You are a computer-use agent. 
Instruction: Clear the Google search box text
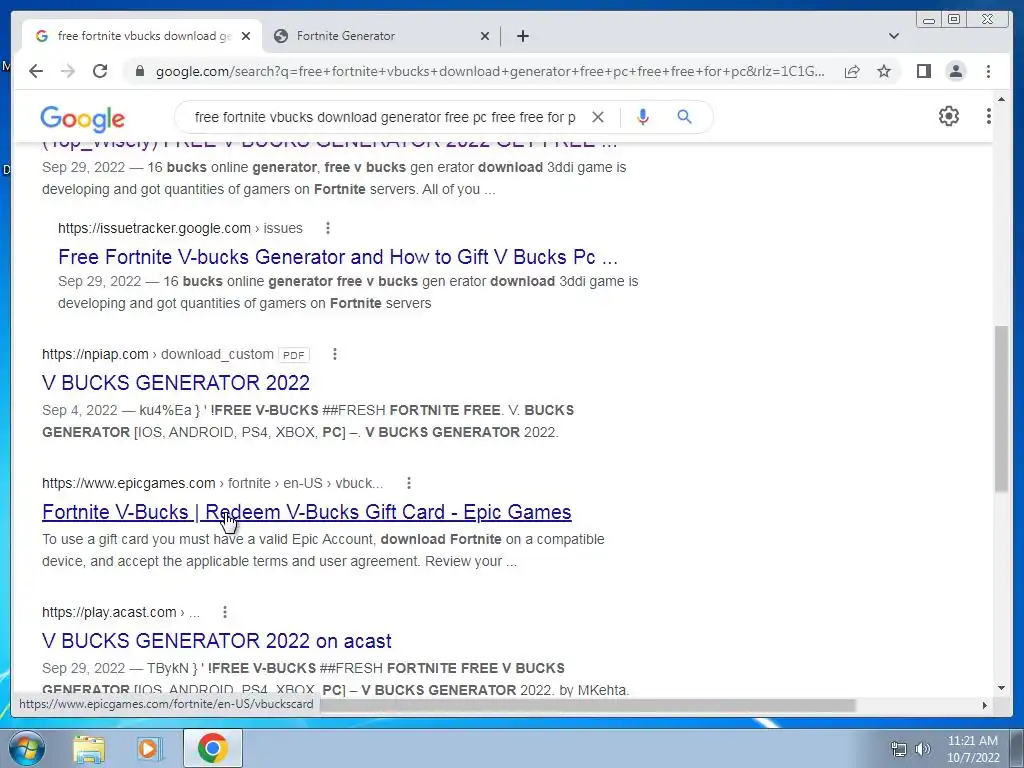598,117
